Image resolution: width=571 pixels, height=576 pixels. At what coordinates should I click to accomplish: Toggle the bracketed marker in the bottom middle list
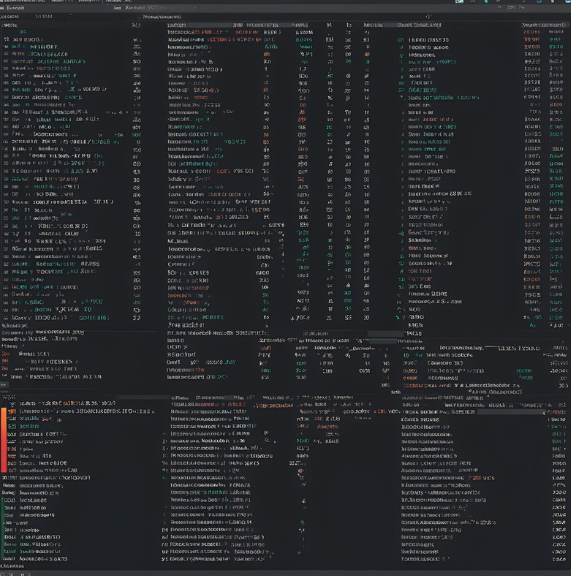coord(165,530)
